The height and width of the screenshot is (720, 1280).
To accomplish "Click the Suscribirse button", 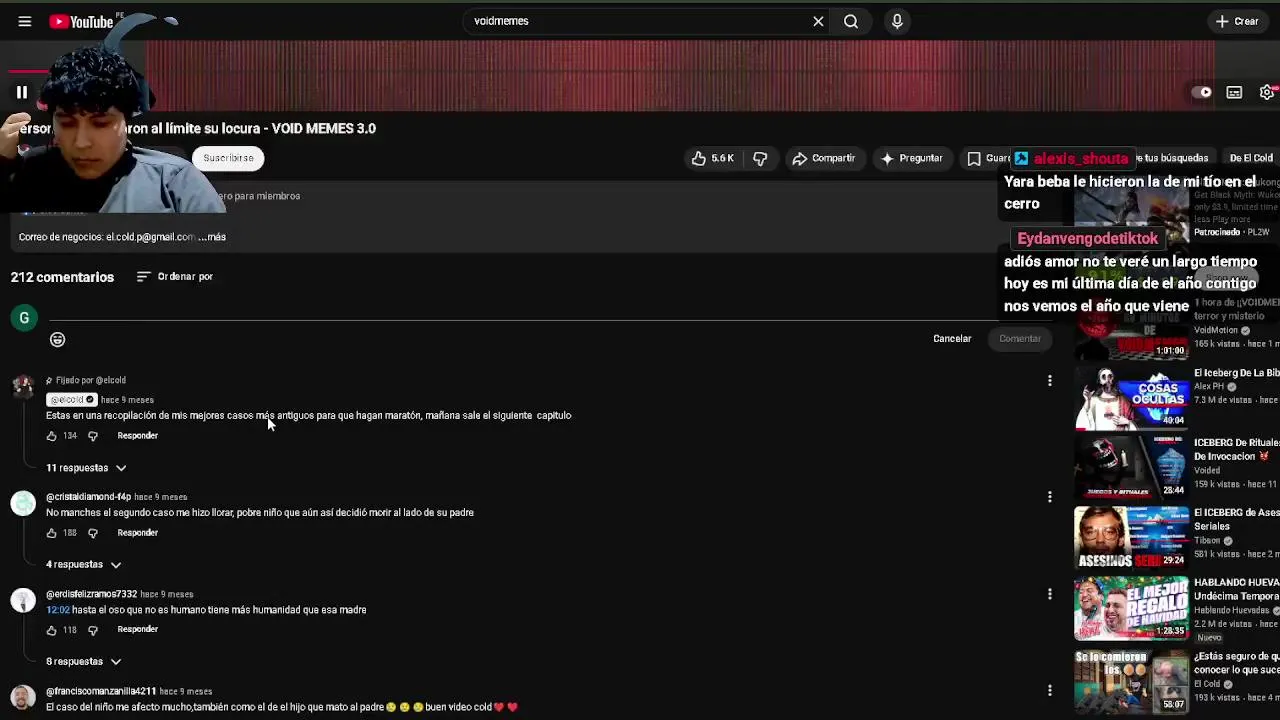I will point(228,158).
